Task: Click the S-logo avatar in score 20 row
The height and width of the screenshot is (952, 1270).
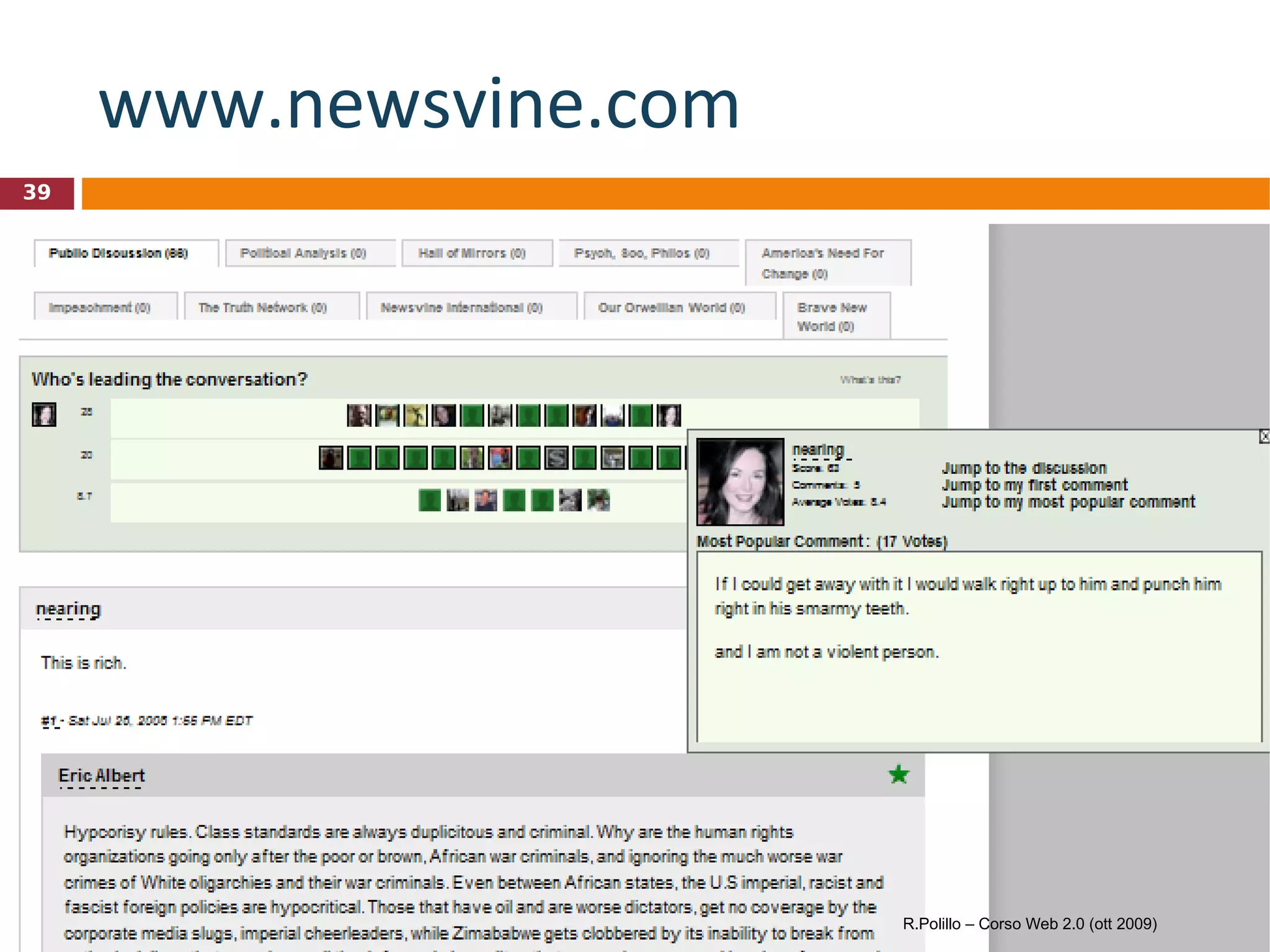Action: coord(556,458)
